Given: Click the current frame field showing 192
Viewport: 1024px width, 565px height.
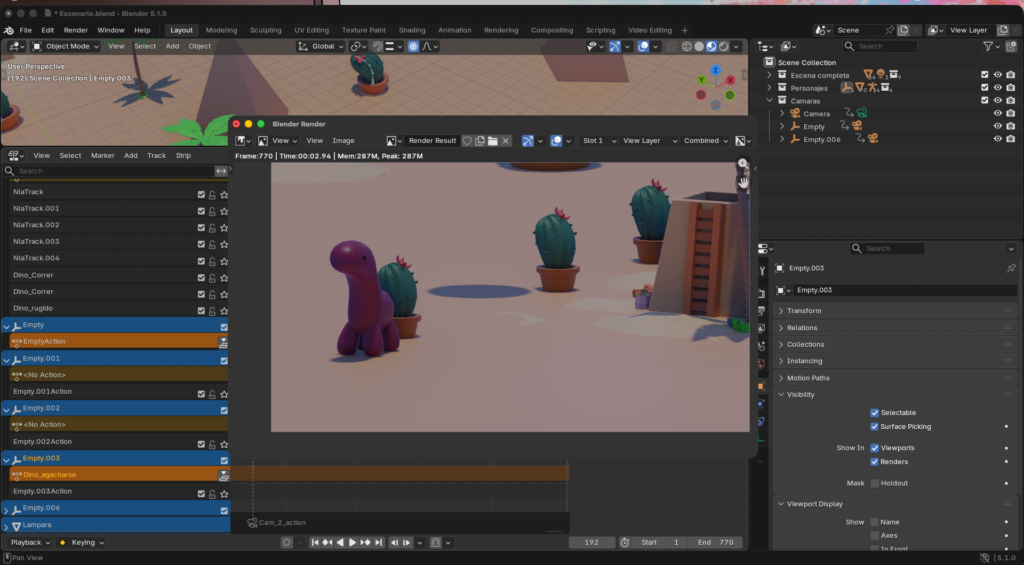Looking at the screenshot, I should click(x=592, y=542).
